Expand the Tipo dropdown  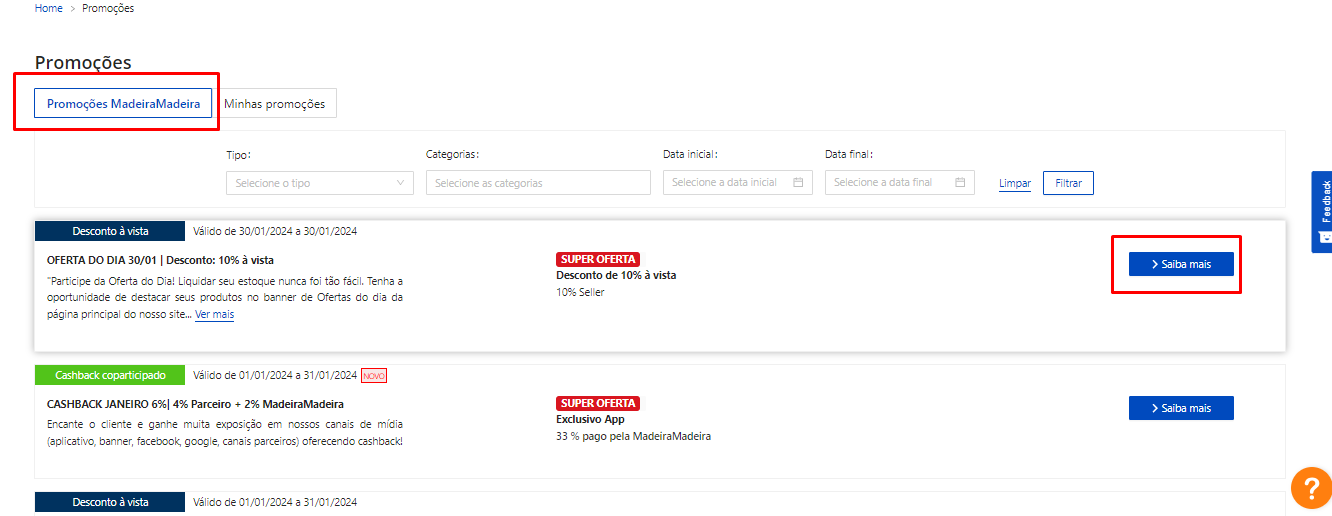tap(320, 183)
